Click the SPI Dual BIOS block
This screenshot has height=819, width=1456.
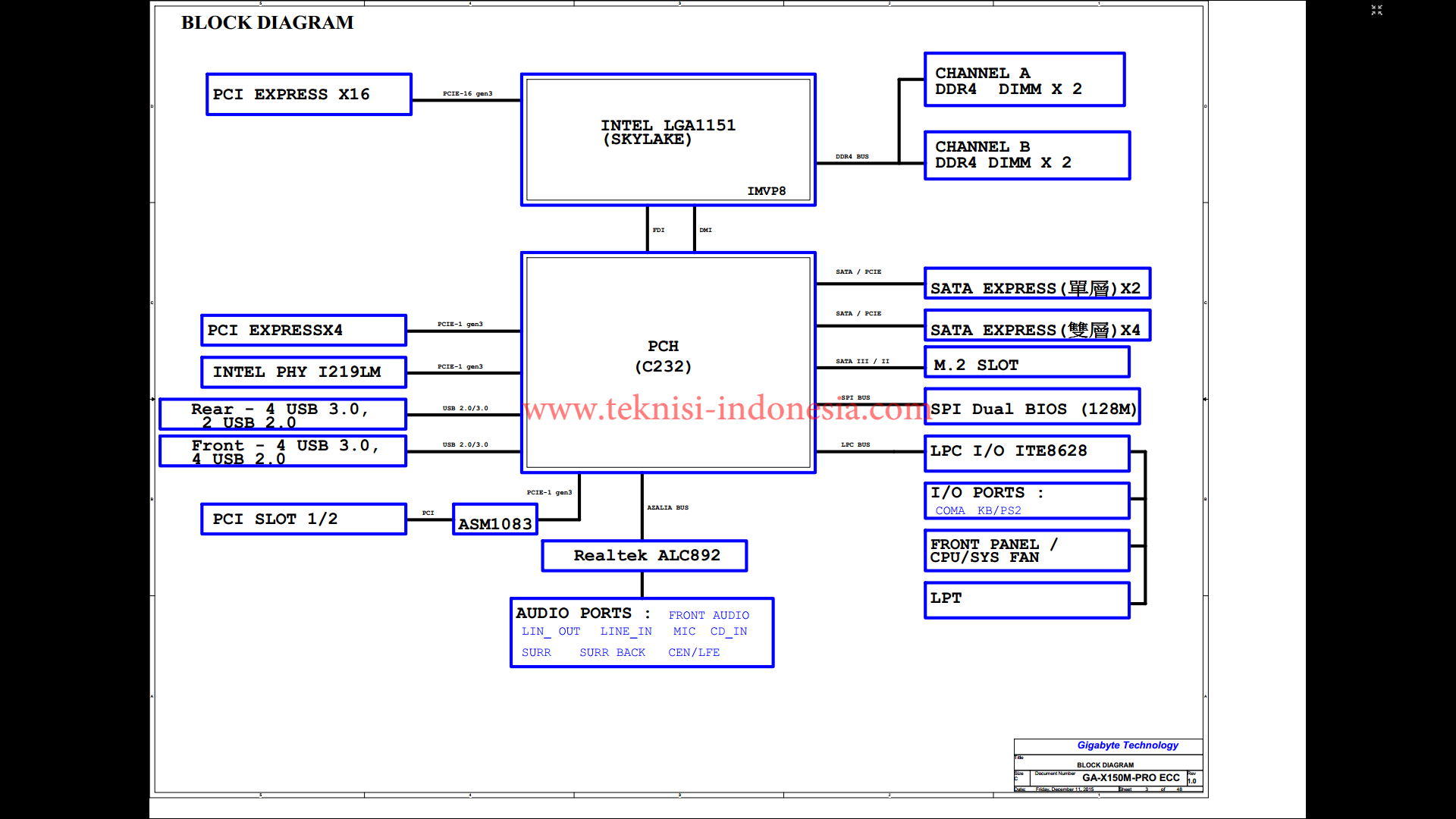tap(1032, 408)
